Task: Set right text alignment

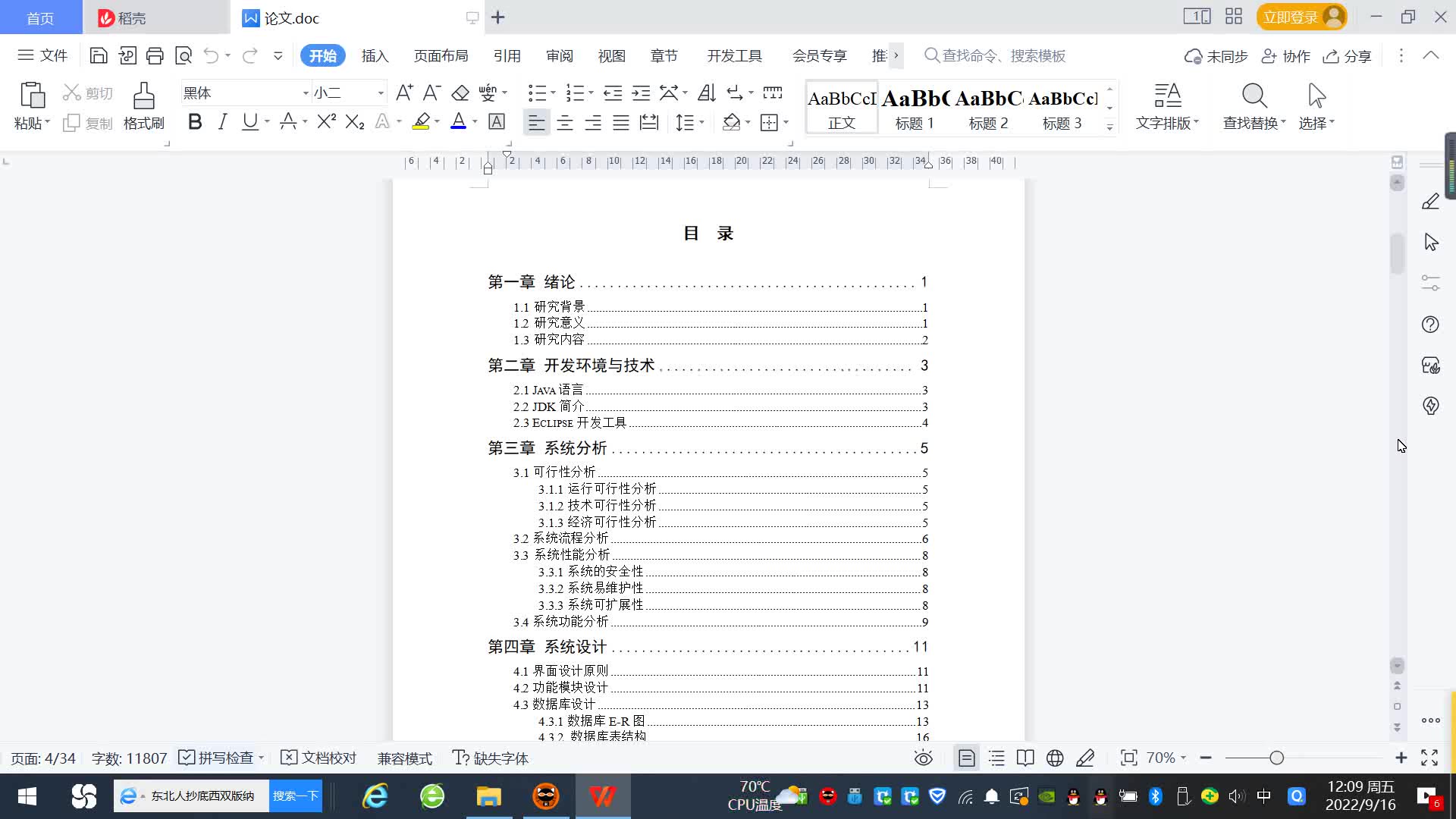Action: pos(593,122)
